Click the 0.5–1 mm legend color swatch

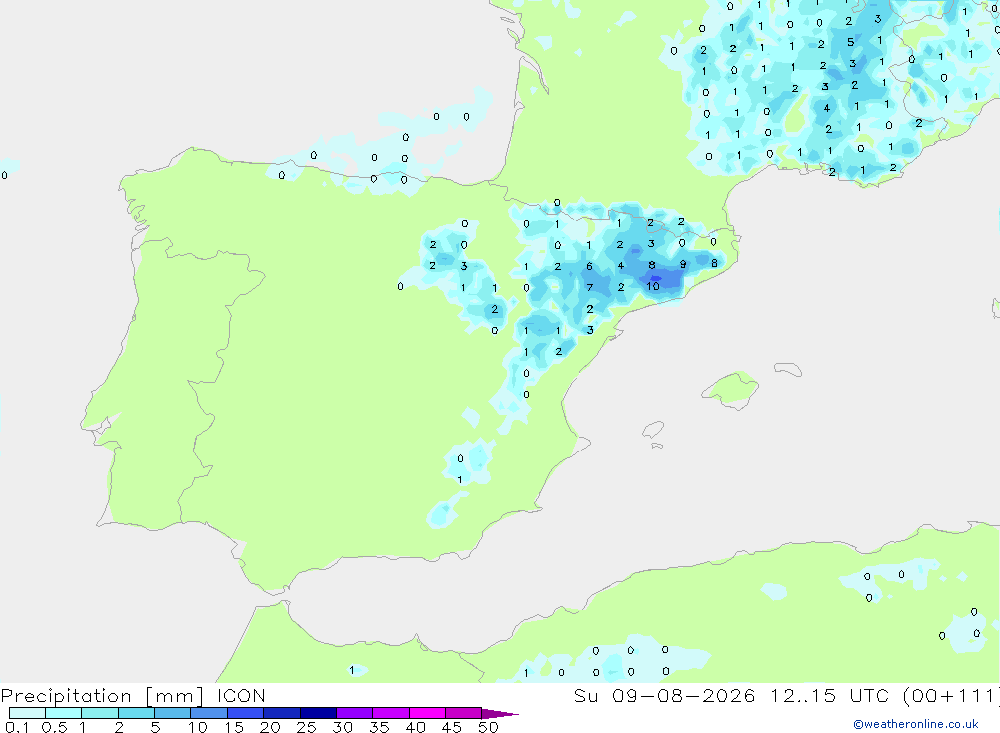pos(64,713)
